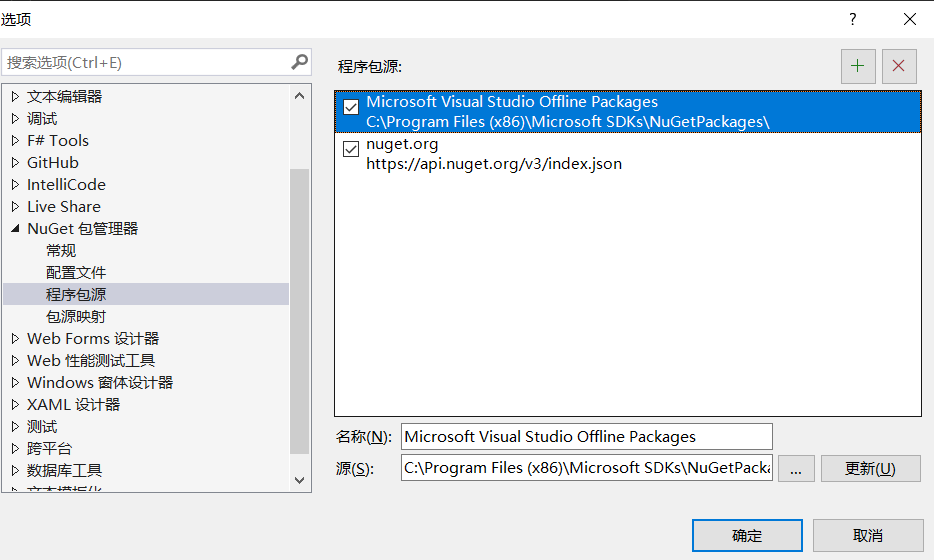Click the search magnifier icon
Screen dimensions: 934x560
coord(300,61)
